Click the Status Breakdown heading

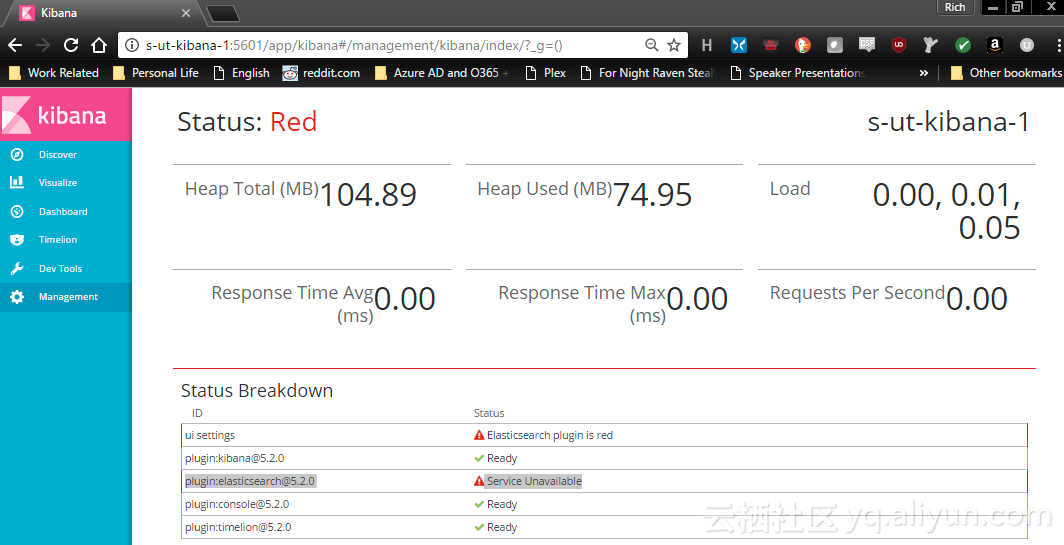pyautogui.click(x=257, y=391)
